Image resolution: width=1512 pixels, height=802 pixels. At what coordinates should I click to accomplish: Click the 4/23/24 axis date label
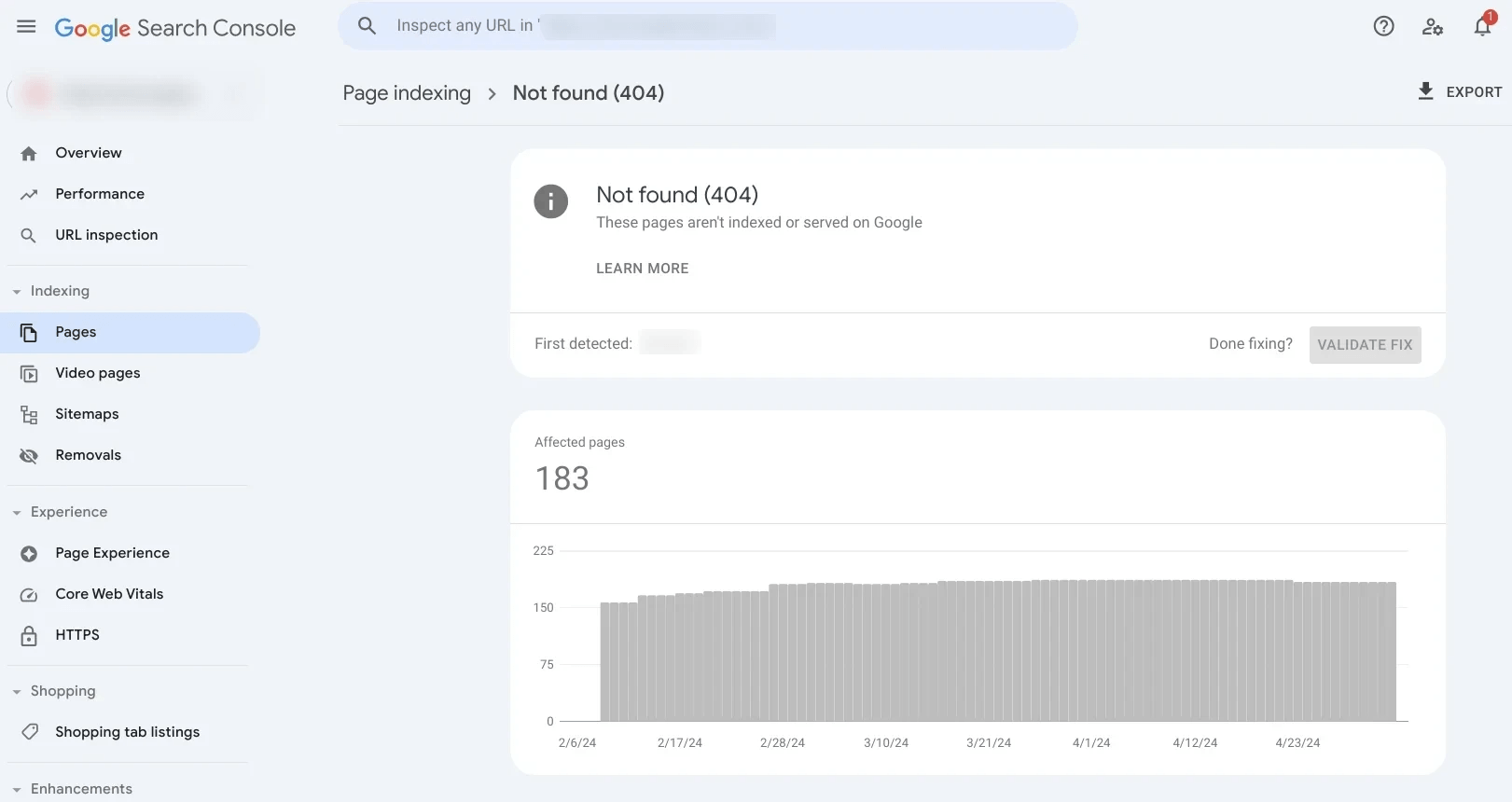1297,743
